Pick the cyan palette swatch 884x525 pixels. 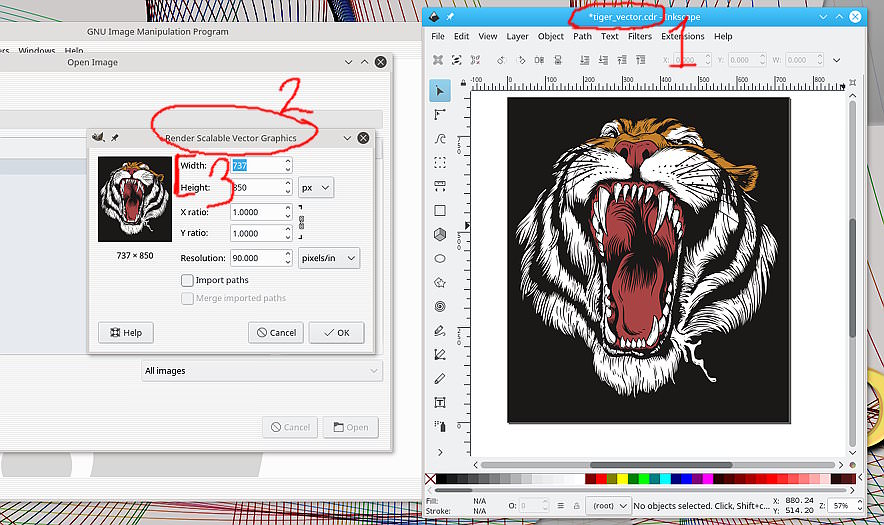coord(665,479)
